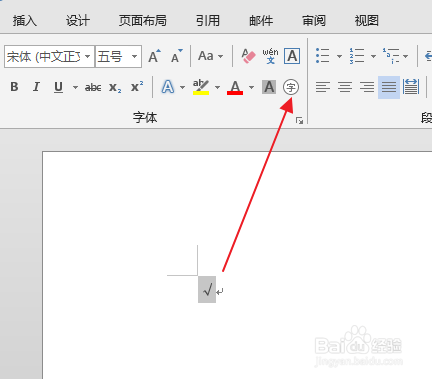This screenshot has width=432, height=379.
Task: Shrink font size with smaller A icon
Action: click(177, 56)
